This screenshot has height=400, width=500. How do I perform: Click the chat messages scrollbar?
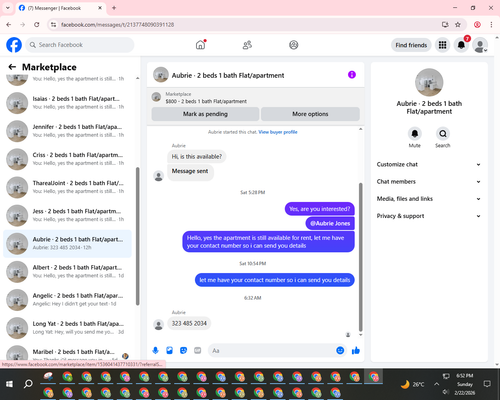(x=360, y=257)
